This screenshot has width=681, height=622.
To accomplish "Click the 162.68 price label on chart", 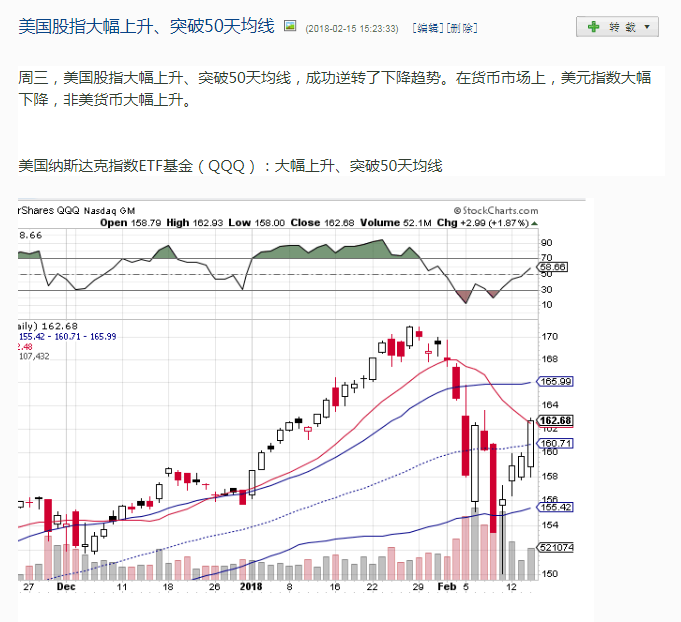I will point(555,420).
